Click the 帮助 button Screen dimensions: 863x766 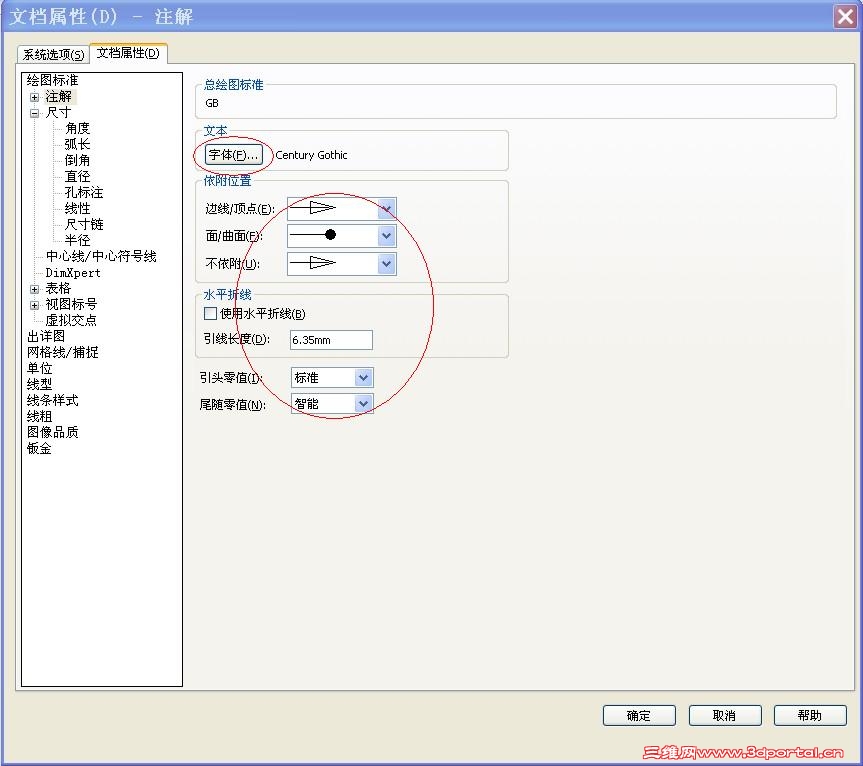click(810, 715)
